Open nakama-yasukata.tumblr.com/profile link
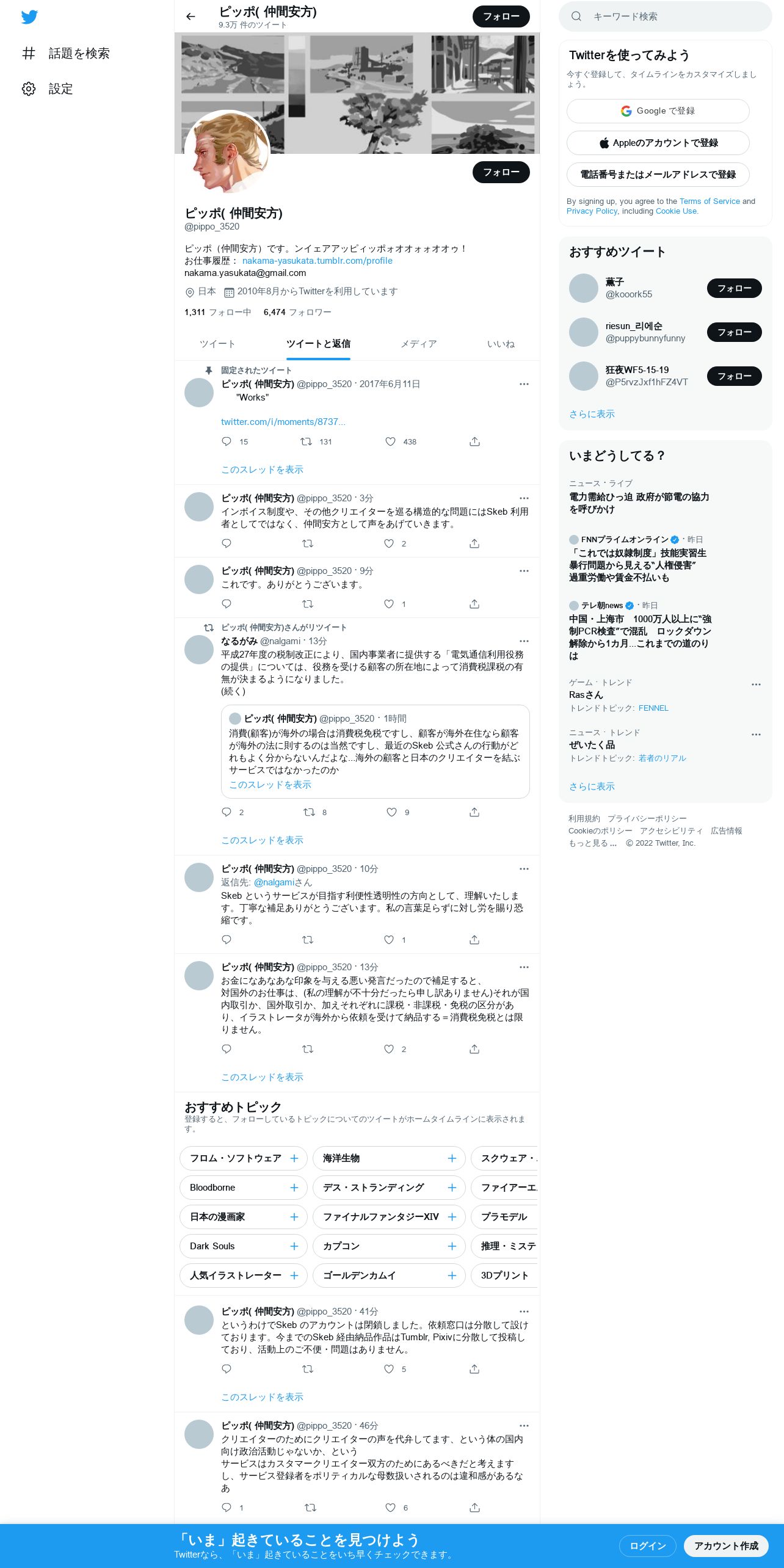 click(x=317, y=261)
